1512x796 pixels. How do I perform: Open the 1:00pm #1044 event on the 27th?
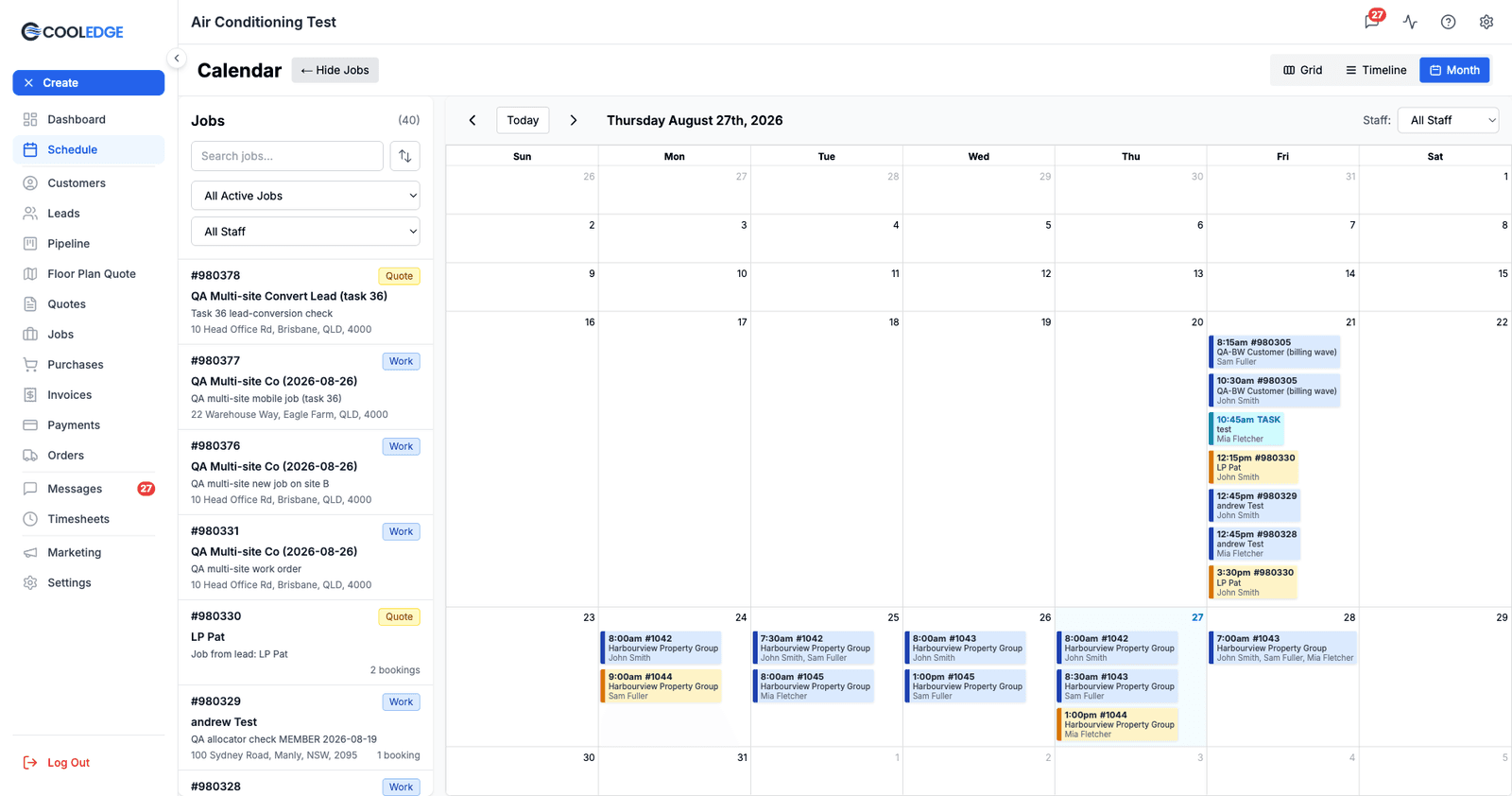tap(1118, 724)
